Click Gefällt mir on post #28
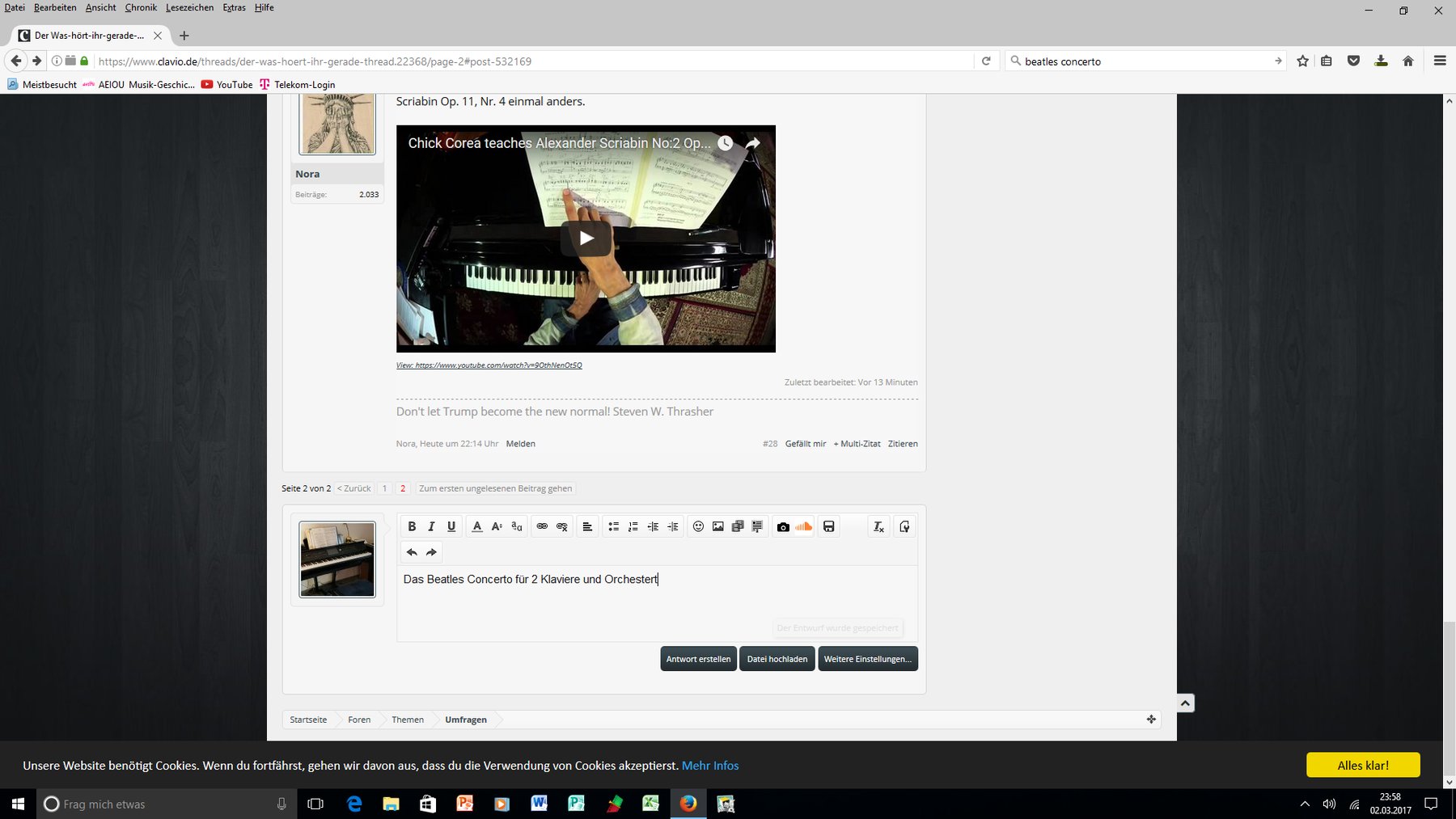 tap(806, 444)
